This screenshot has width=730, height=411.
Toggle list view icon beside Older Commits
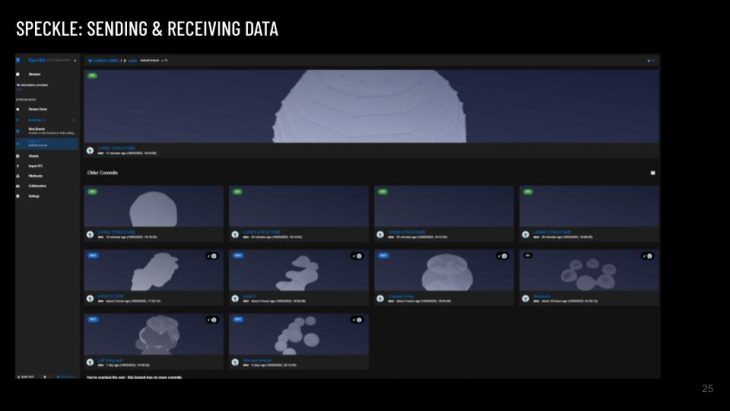click(x=653, y=173)
